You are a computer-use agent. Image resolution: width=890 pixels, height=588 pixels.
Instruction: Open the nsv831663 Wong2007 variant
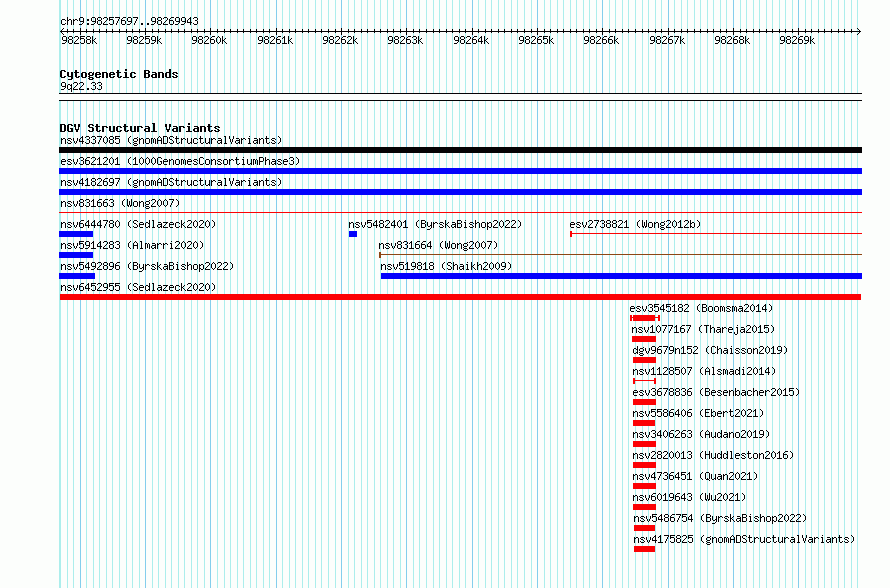pyautogui.click(x=120, y=203)
